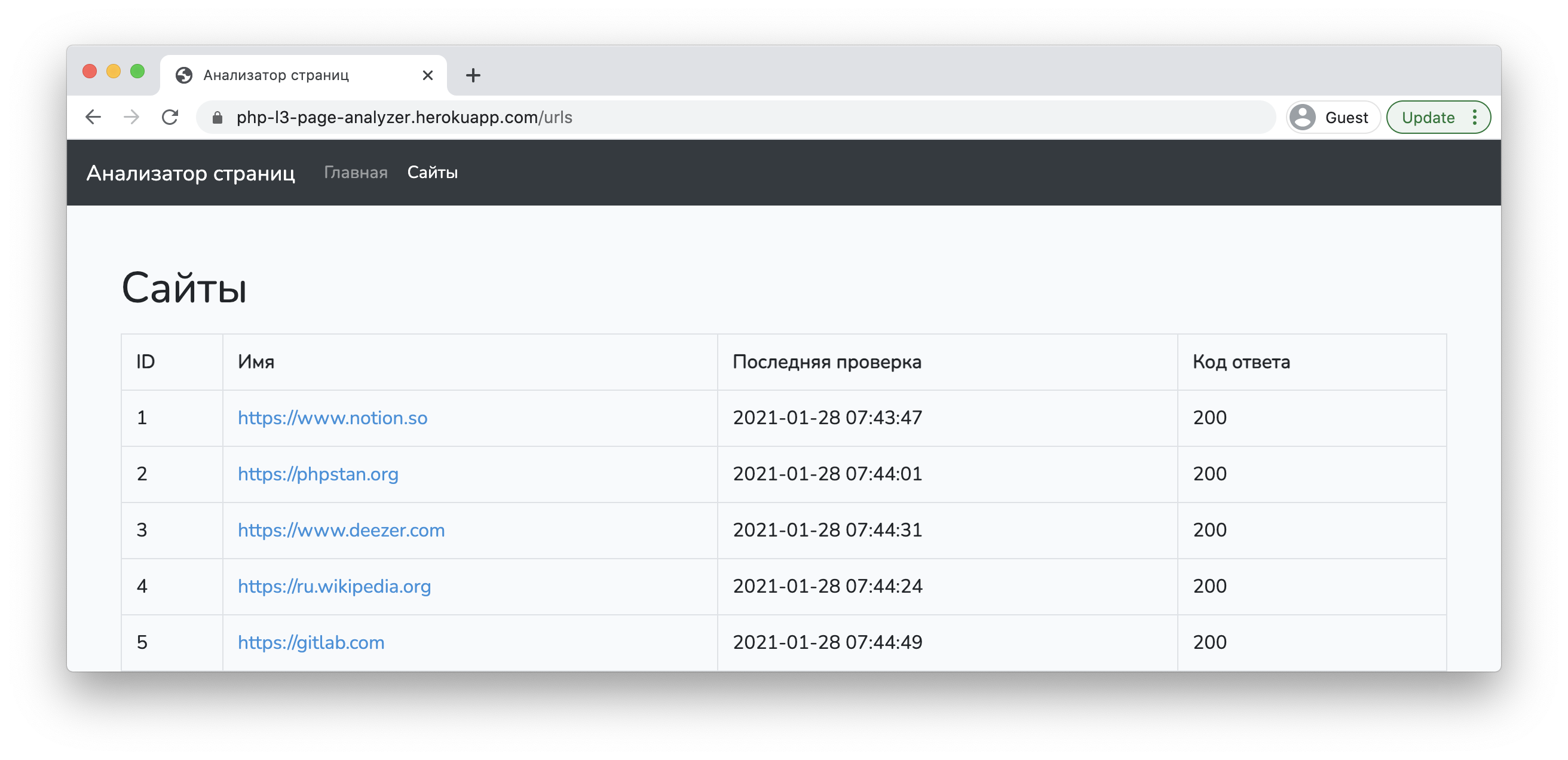Click the globe favicon on tab

pyautogui.click(x=184, y=75)
